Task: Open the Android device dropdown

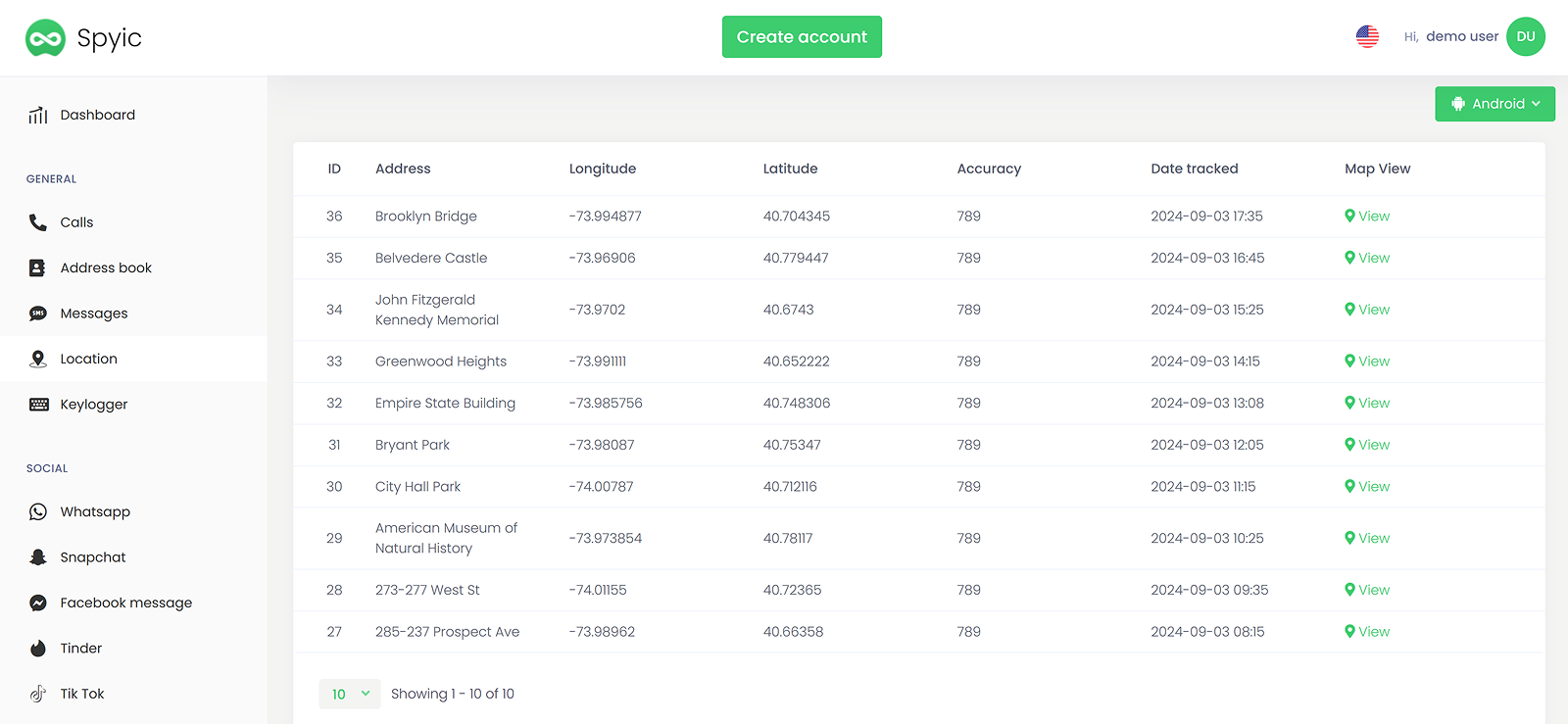Action: 1494,104
